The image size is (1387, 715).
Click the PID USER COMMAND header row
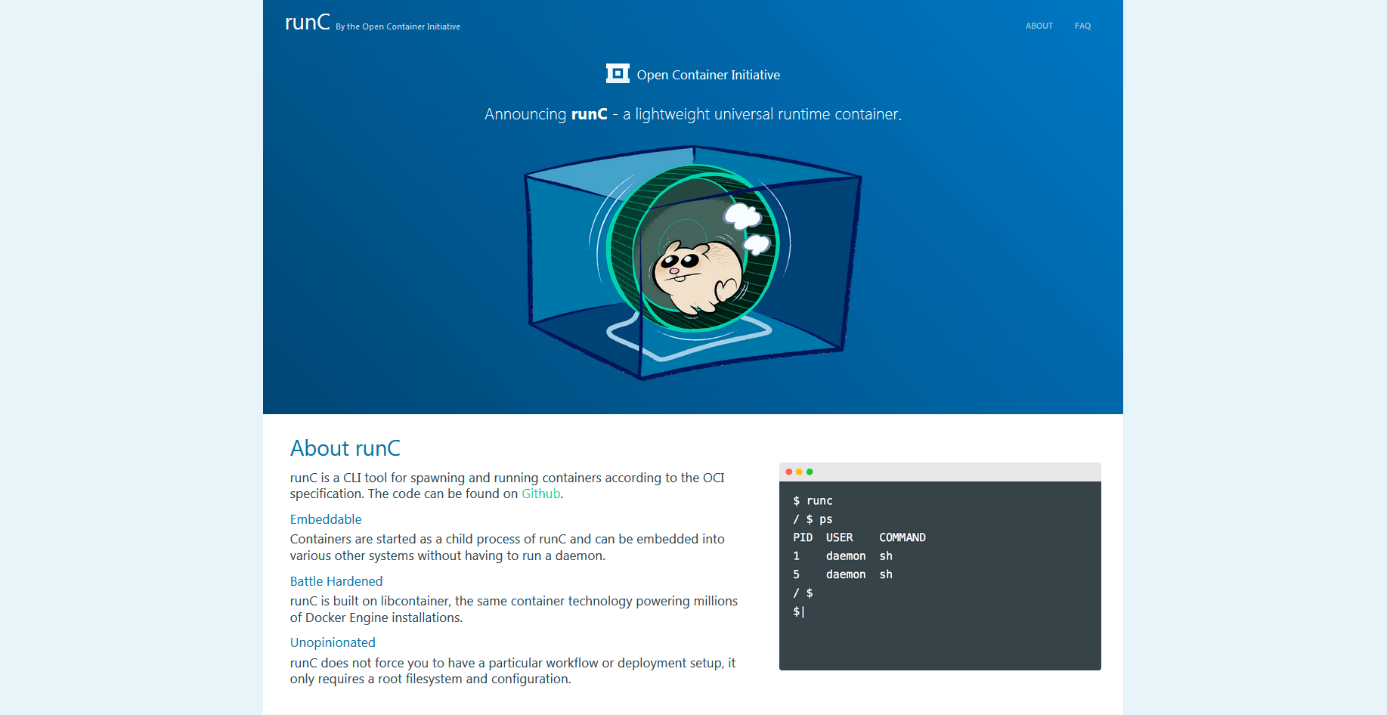(859, 538)
